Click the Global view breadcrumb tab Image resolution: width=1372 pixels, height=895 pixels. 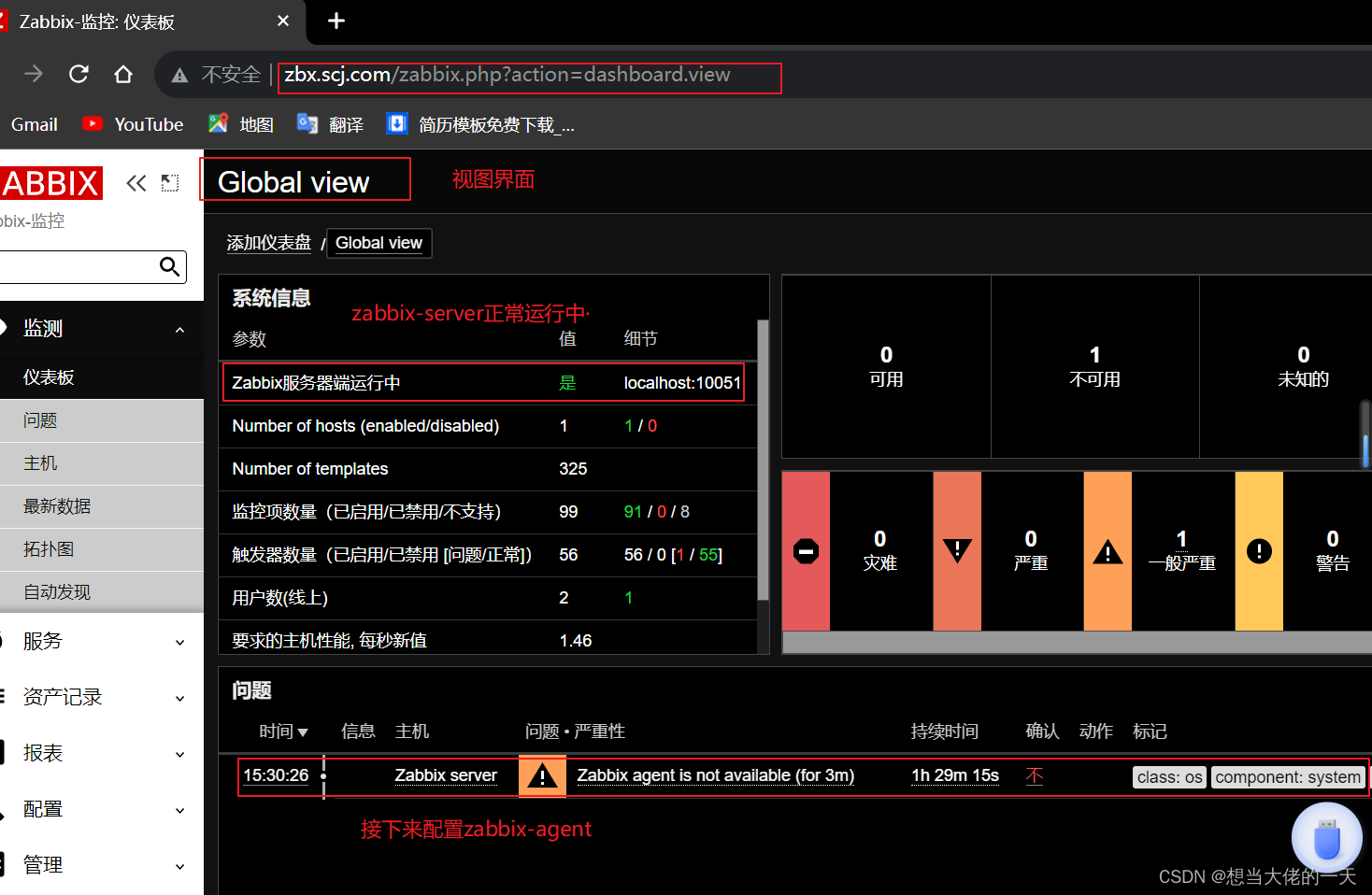pos(379,243)
